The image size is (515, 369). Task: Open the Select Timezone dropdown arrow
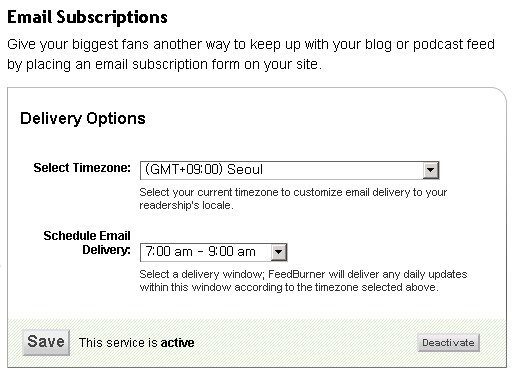click(x=430, y=170)
